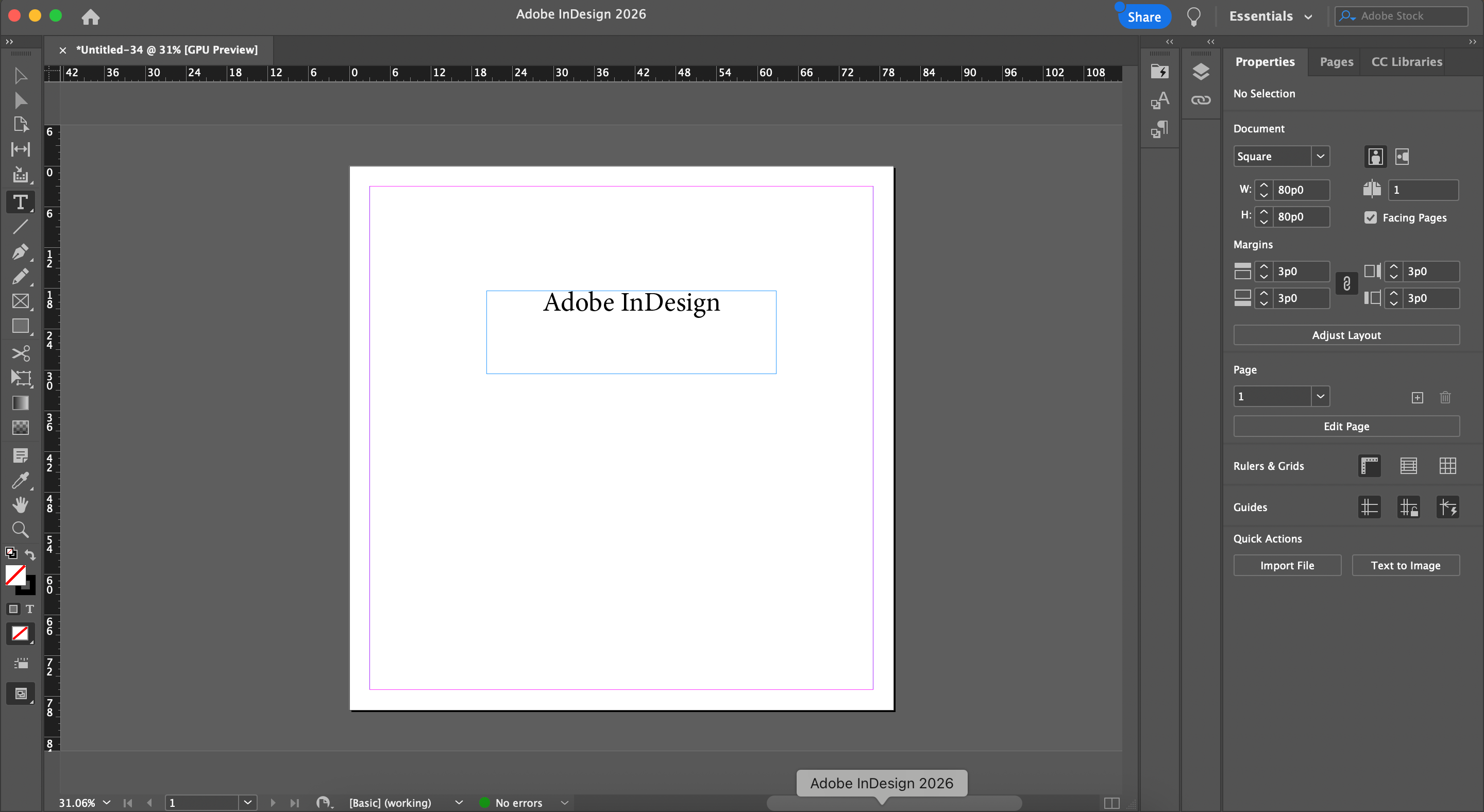Click the Import File button
1484x812 pixels.
point(1287,566)
